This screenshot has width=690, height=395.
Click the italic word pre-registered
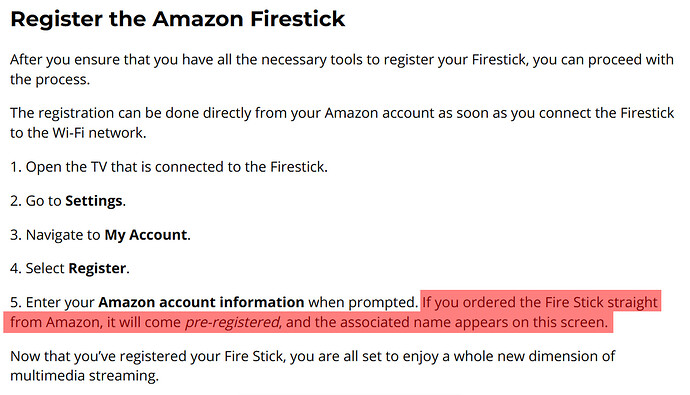(232, 322)
